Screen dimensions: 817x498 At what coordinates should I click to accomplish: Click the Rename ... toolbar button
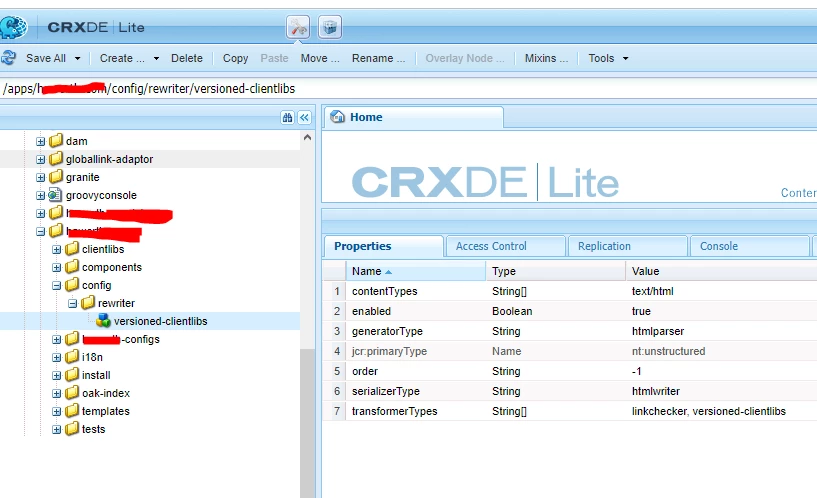pos(378,58)
